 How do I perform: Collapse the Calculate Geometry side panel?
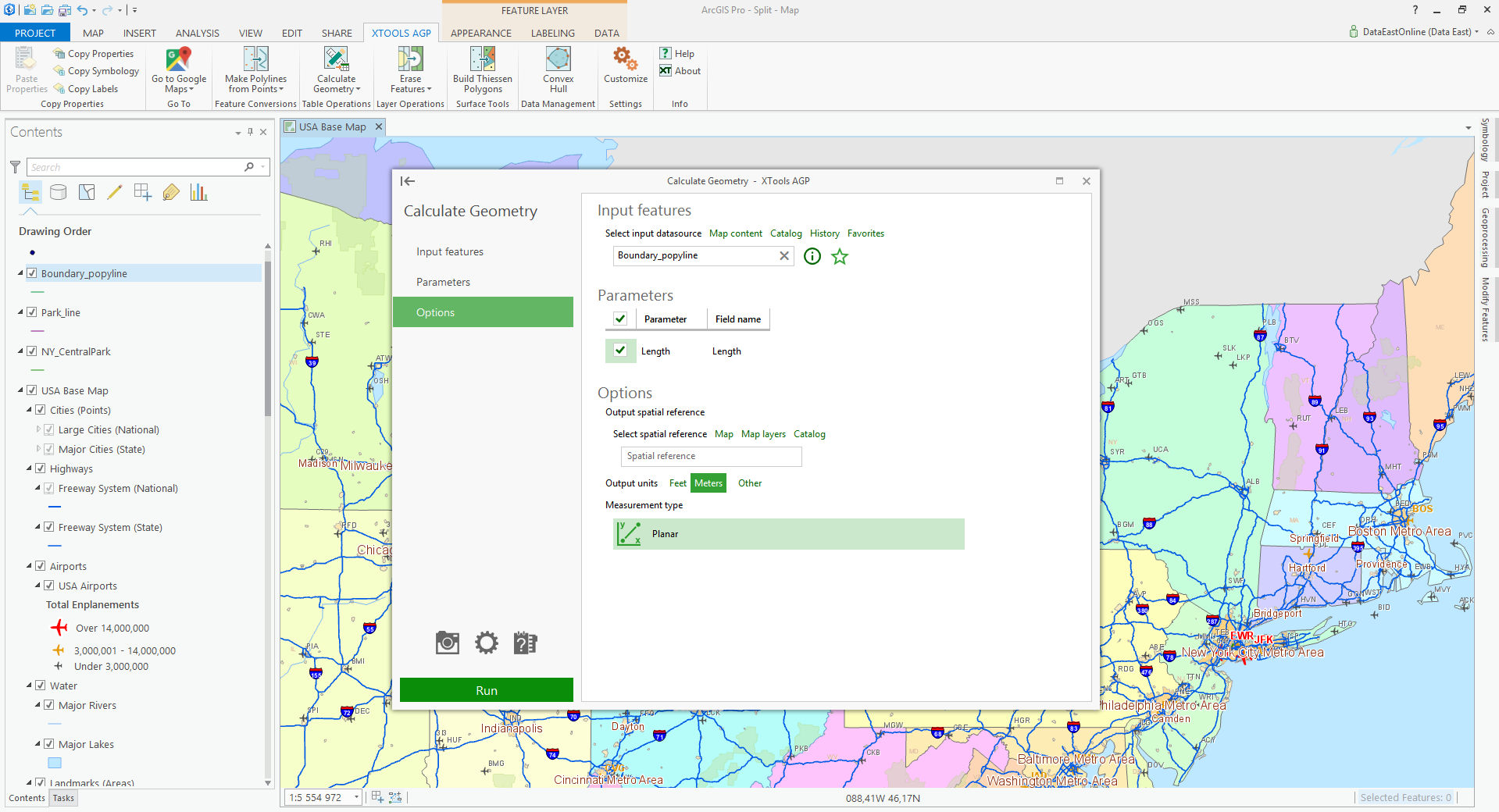(x=408, y=181)
